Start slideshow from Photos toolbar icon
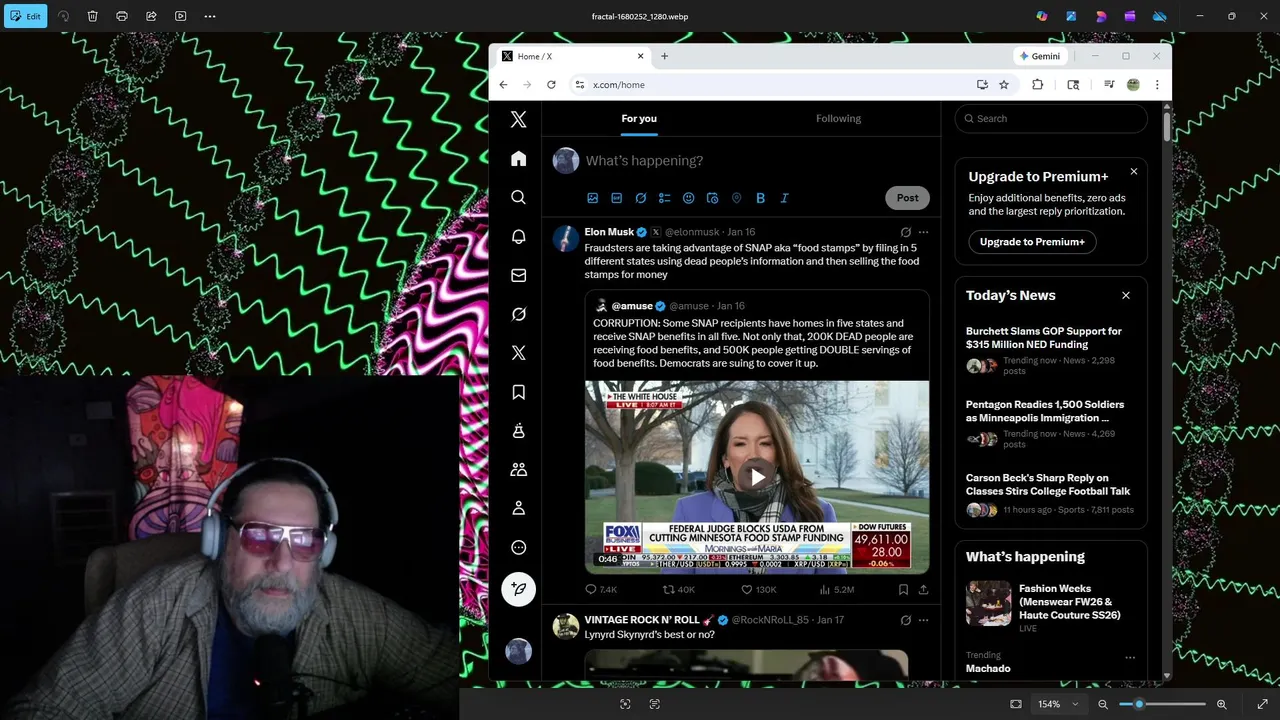This screenshot has width=1280, height=720. coord(180,16)
